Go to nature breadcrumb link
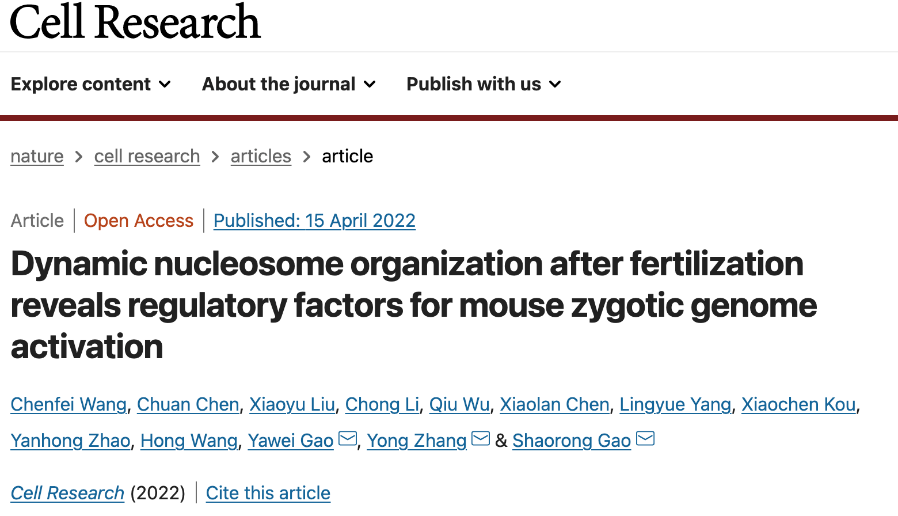The image size is (898, 516). pos(37,156)
